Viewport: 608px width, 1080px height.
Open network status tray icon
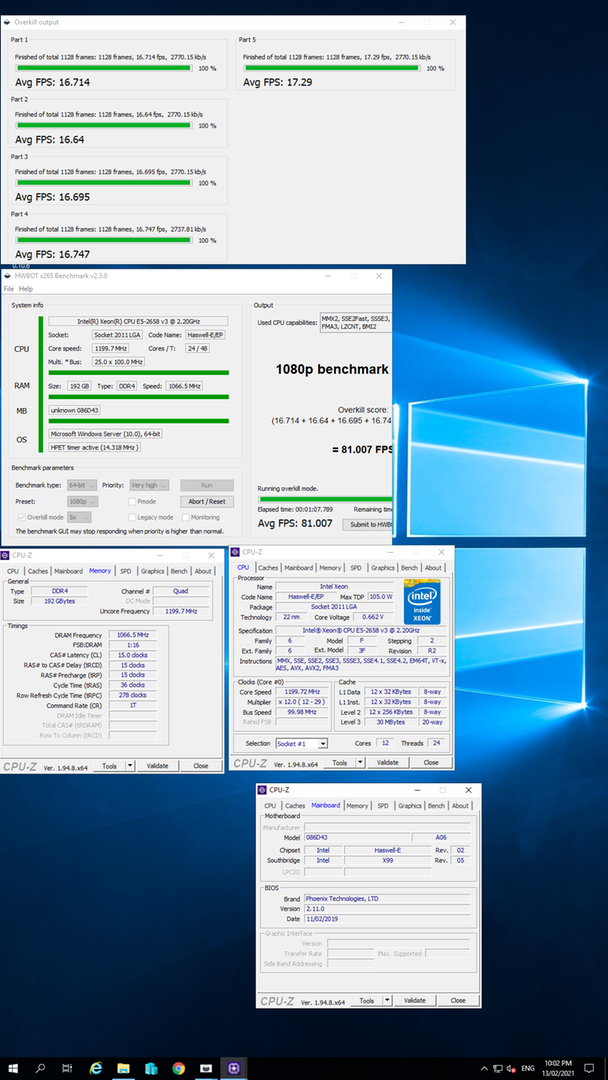pos(498,1068)
